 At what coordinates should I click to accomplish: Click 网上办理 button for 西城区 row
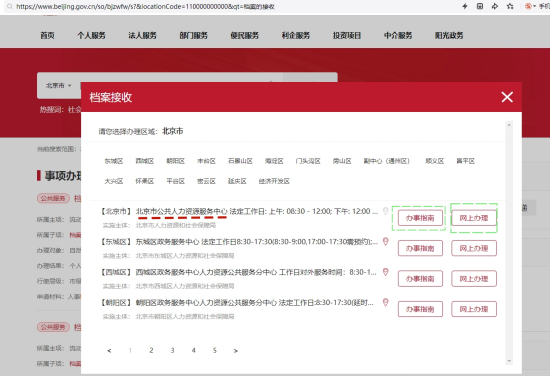(x=474, y=279)
